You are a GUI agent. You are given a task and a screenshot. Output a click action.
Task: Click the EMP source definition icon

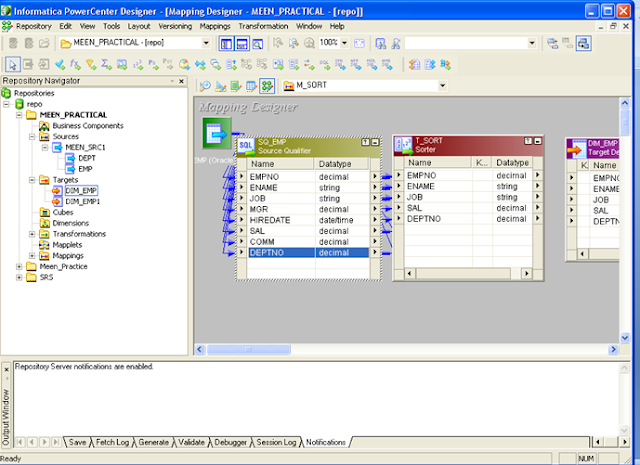[x=217, y=133]
